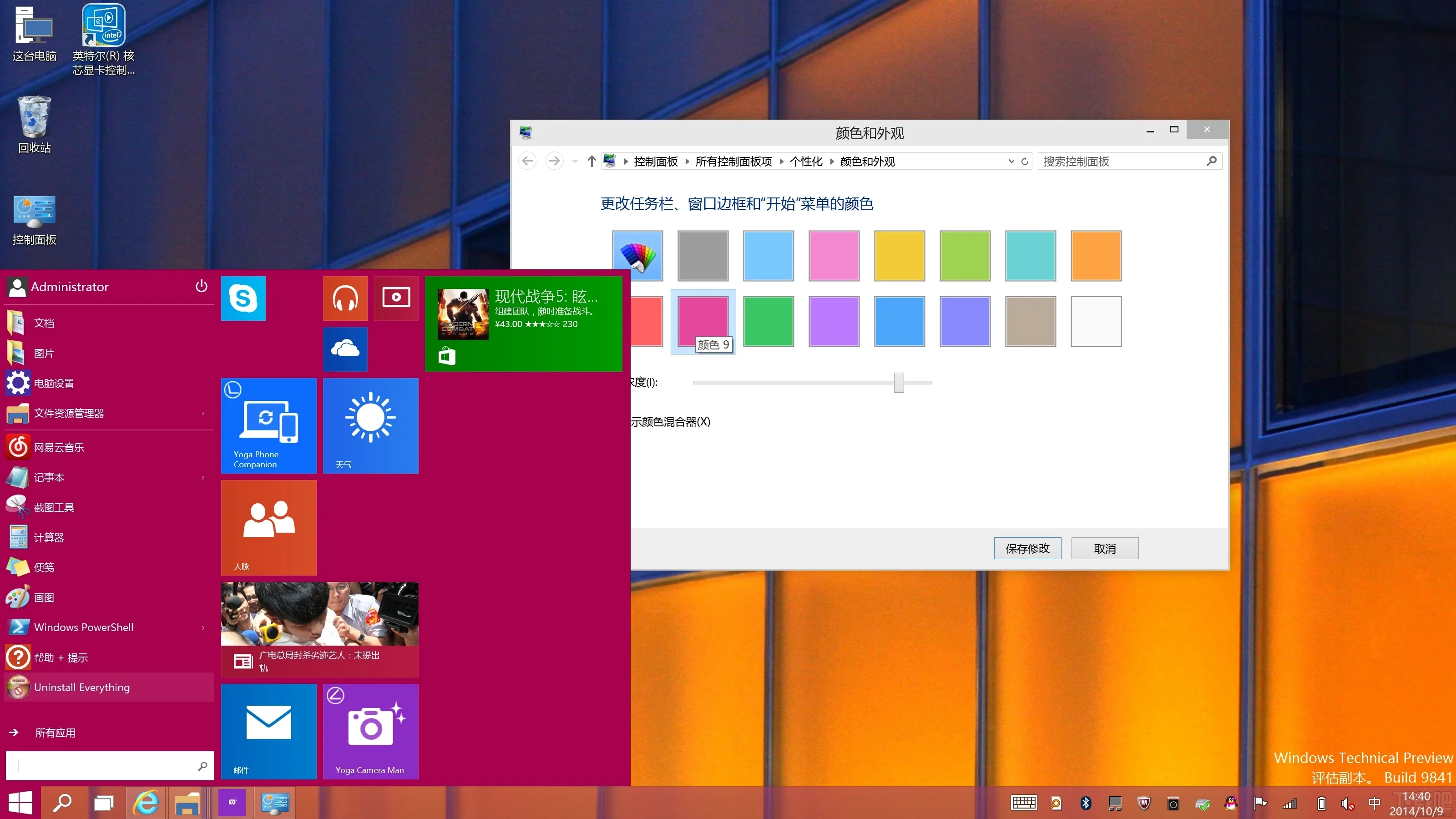Screen dimensions: 1456x819
Task: Click 所有控制面板项 in the breadcrumb
Action: point(733,162)
